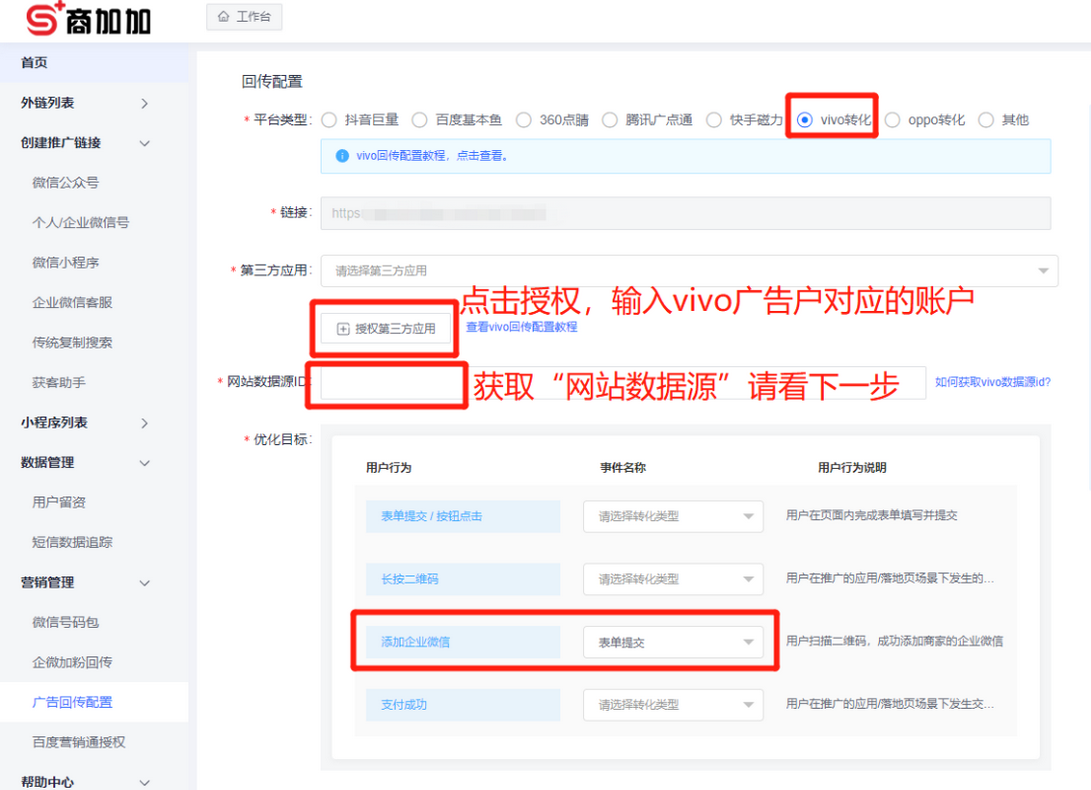Image resolution: width=1091 pixels, height=790 pixels.
Task: Click the info icon in vivo tutorial banner
Action: pyautogui.click(x=342, y=156)
